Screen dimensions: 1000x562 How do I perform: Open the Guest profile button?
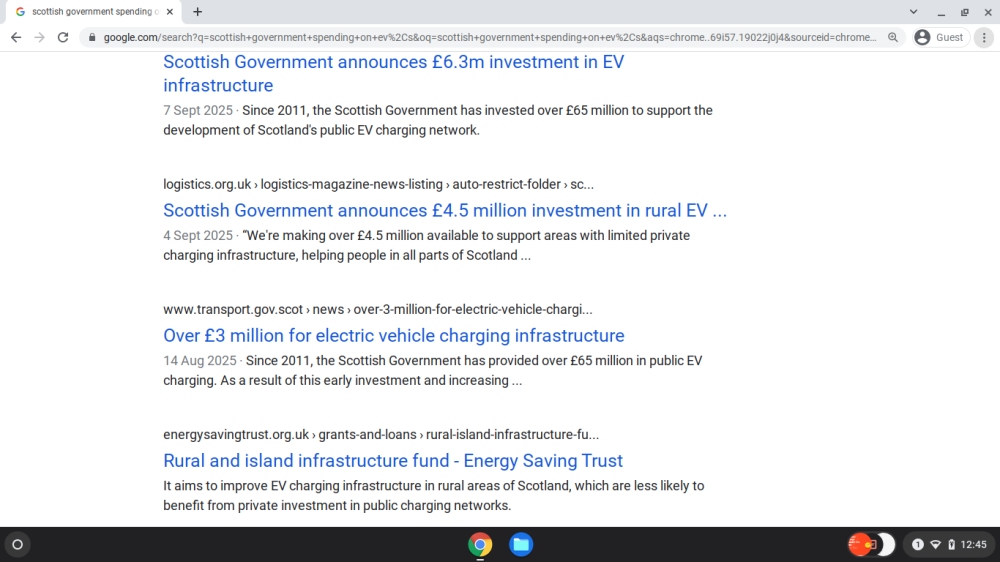[941, 38]
